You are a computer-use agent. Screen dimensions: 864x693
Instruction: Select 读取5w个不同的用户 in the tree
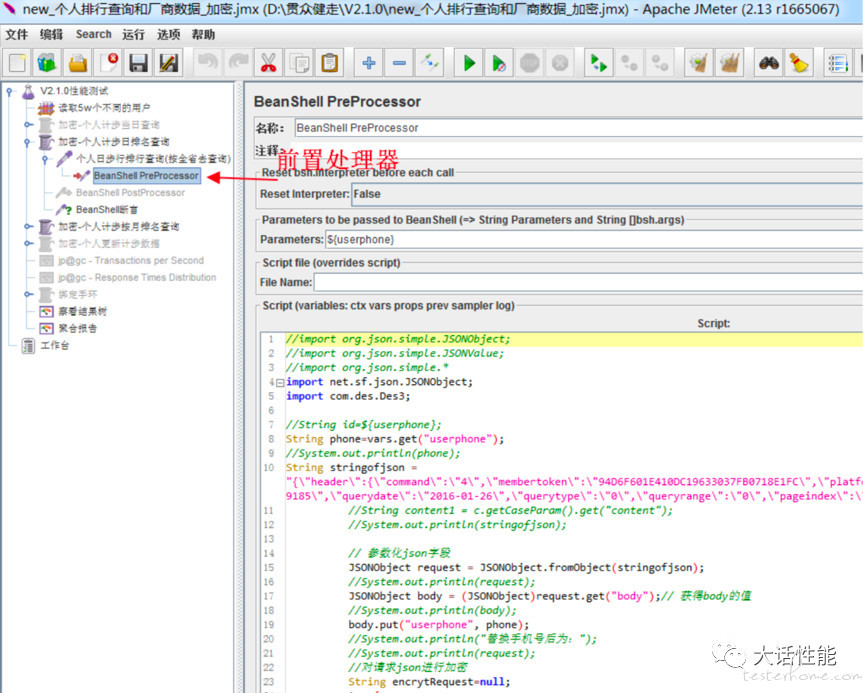104,108
